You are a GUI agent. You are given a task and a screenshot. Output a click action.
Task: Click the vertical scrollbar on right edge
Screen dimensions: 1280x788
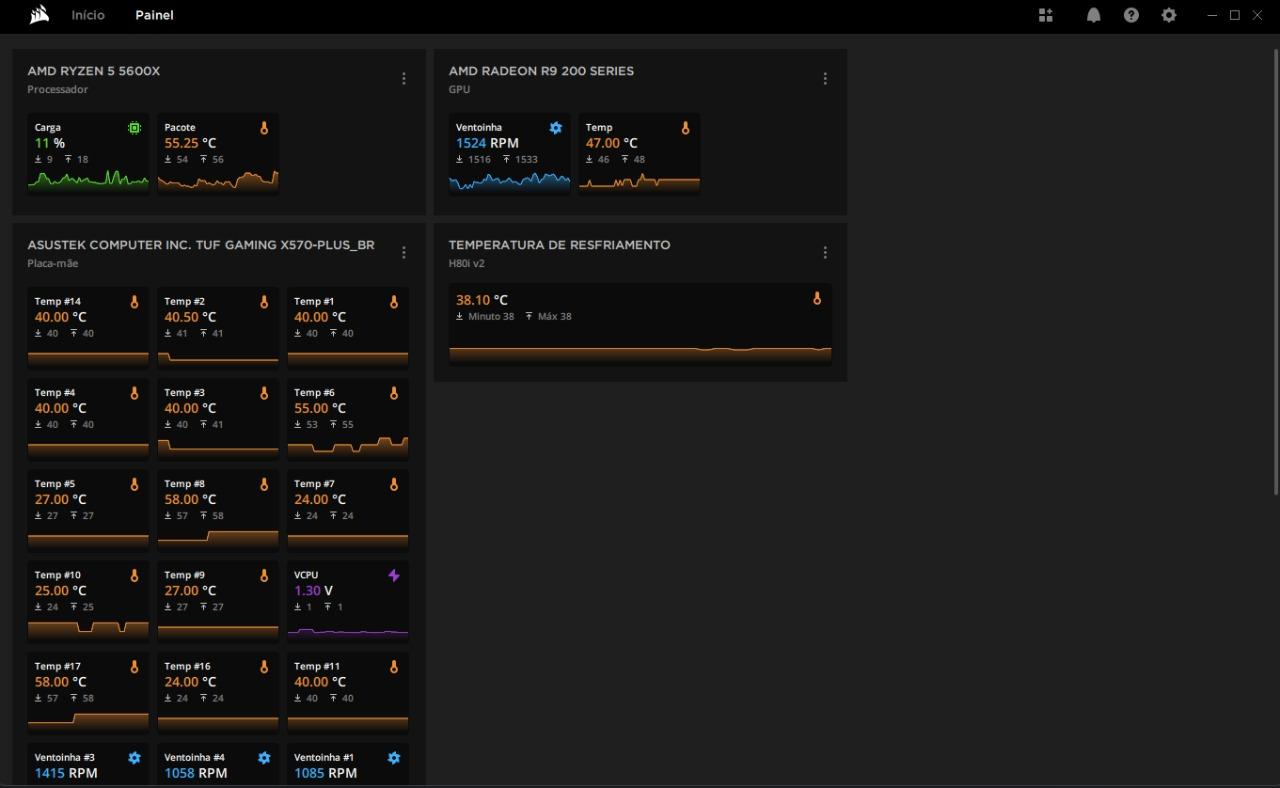coord(1275,270)
